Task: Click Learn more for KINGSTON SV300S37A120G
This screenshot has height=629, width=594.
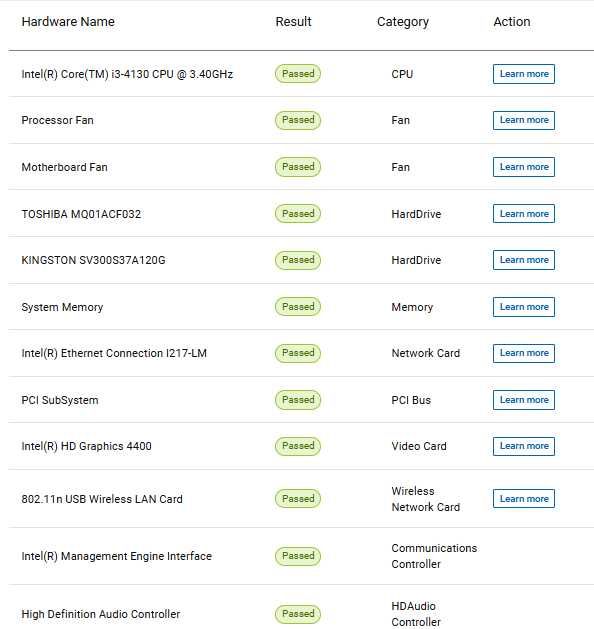Action: tap(524, 260)
